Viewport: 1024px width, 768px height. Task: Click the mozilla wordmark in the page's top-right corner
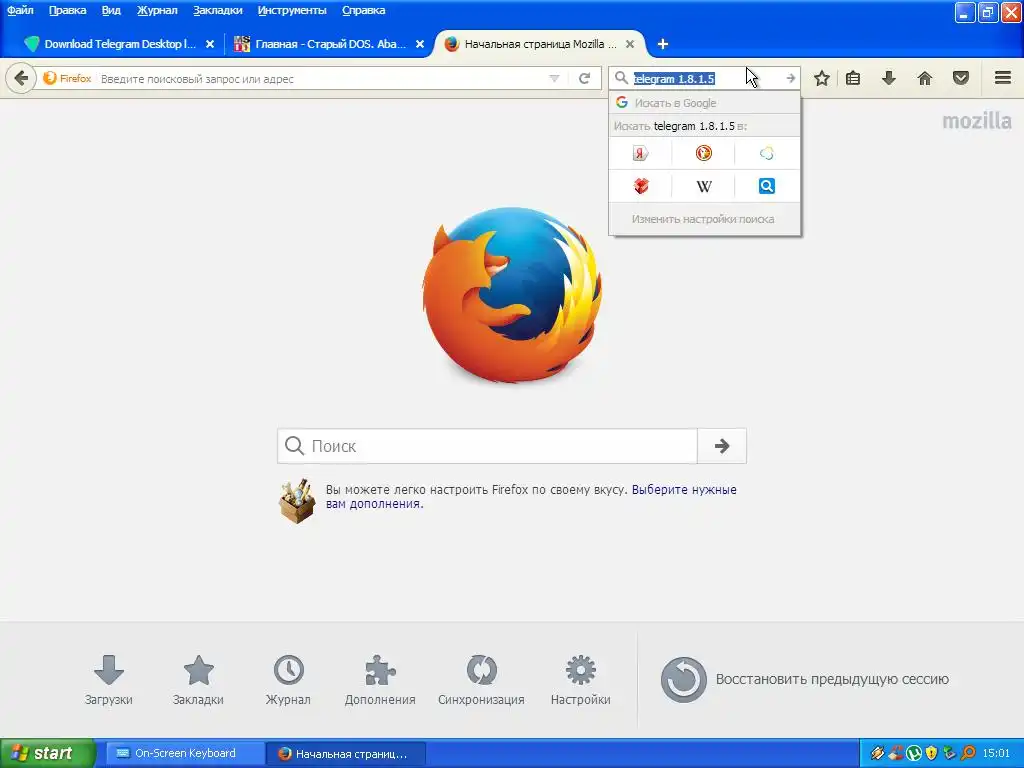(976, 121)
